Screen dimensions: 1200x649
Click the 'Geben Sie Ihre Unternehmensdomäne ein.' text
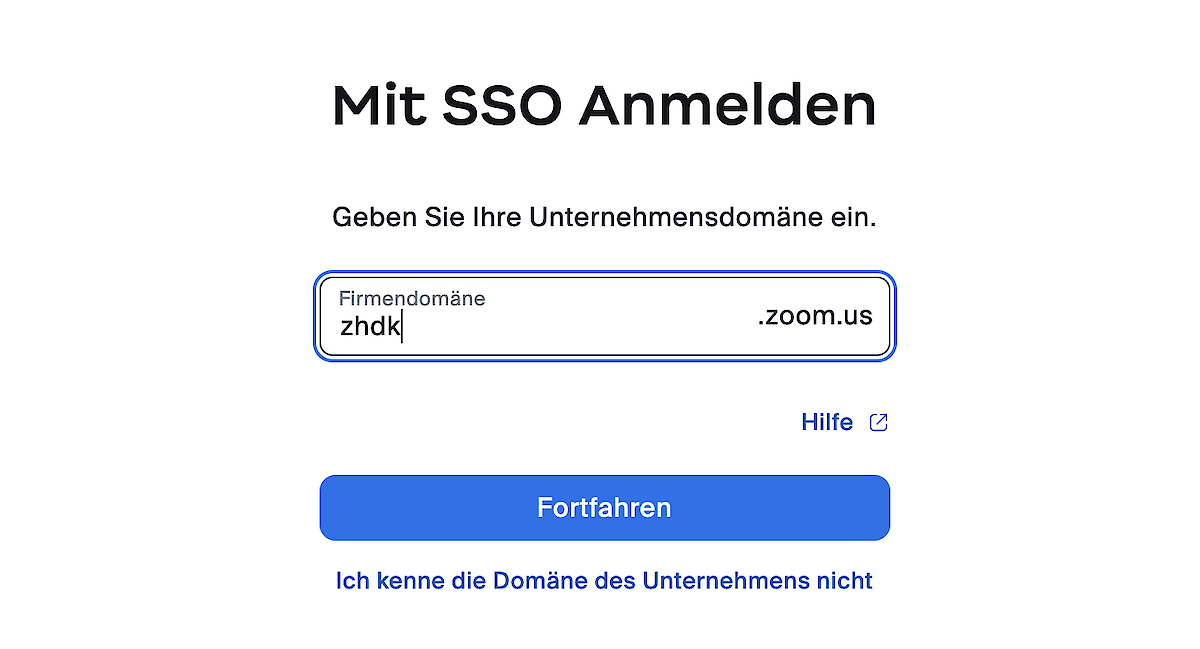tap(604, 217)
